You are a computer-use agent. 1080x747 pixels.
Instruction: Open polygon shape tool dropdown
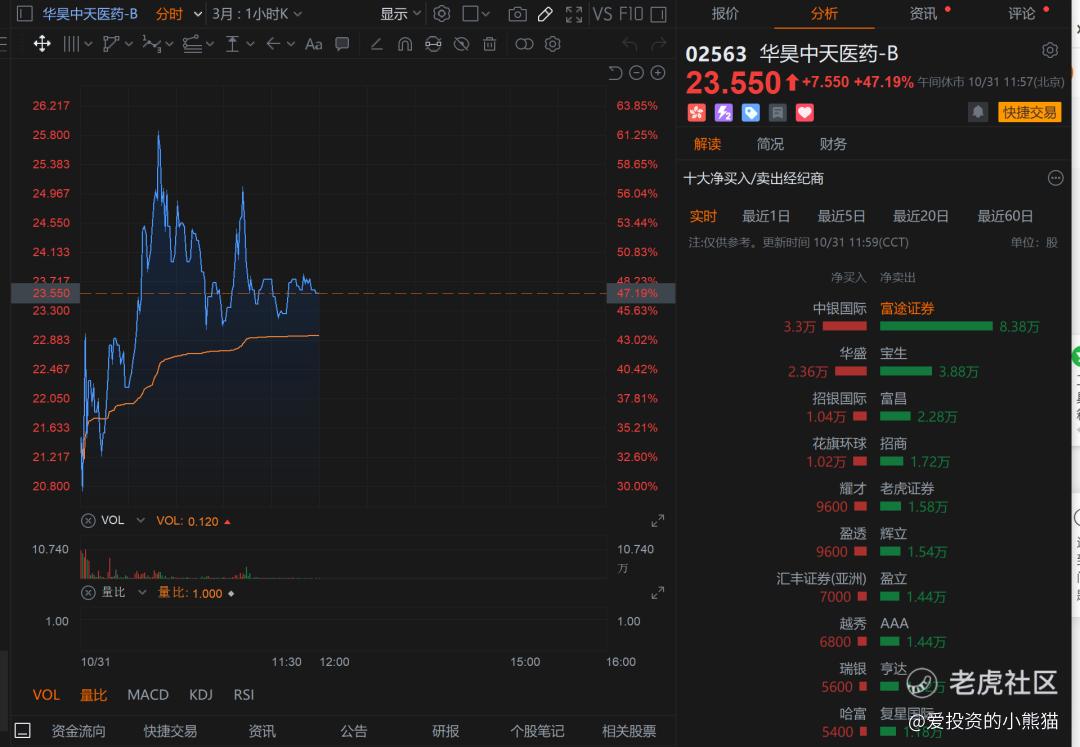(118, 44)
